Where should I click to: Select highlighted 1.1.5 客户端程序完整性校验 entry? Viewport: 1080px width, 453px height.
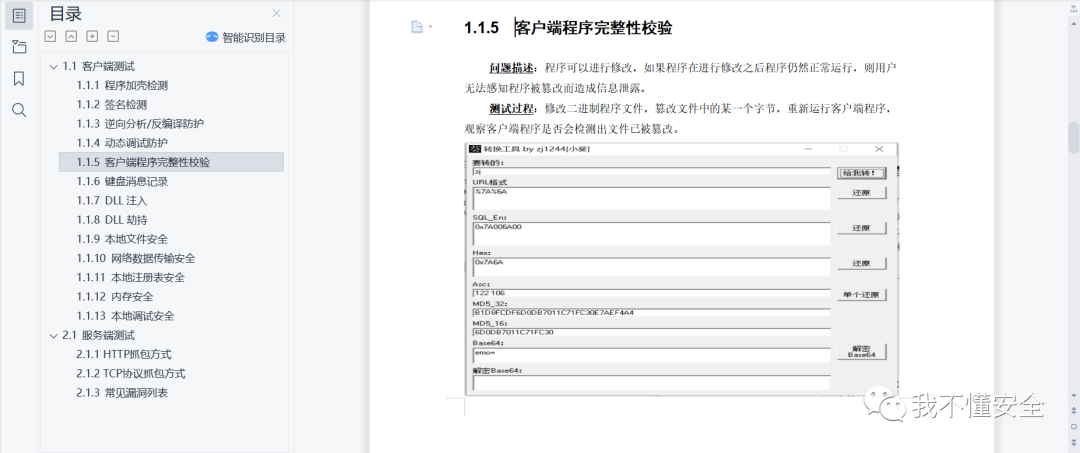pyautogui.click(x=172, y=162)
